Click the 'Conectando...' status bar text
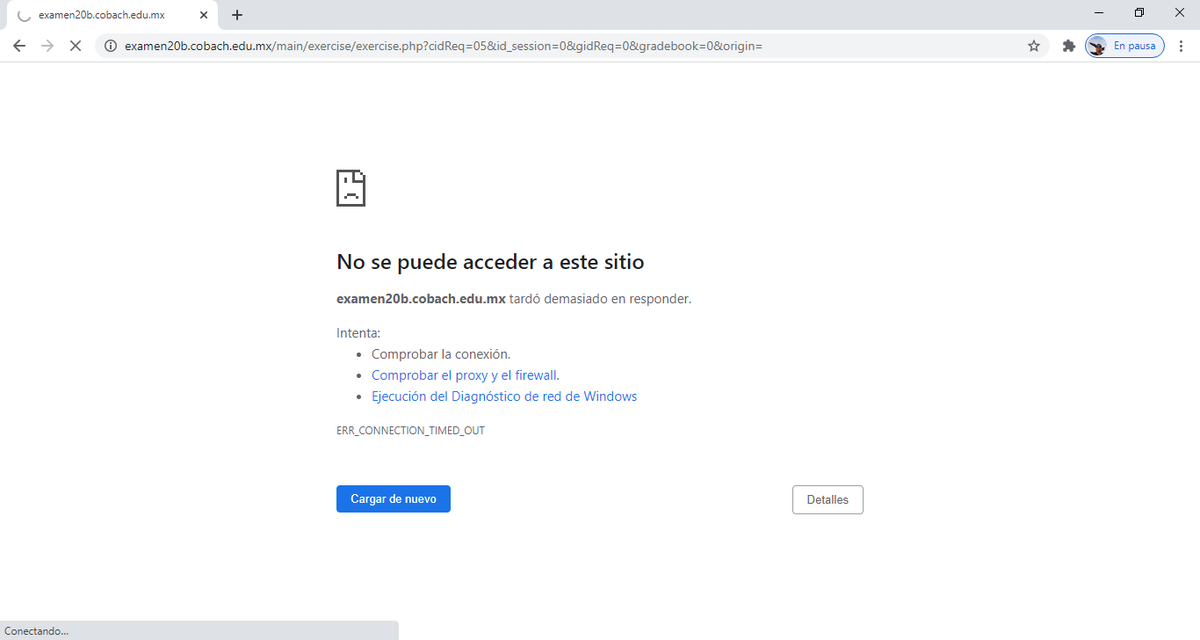This screenshot has height=640, width=1200. pos(37,631)
